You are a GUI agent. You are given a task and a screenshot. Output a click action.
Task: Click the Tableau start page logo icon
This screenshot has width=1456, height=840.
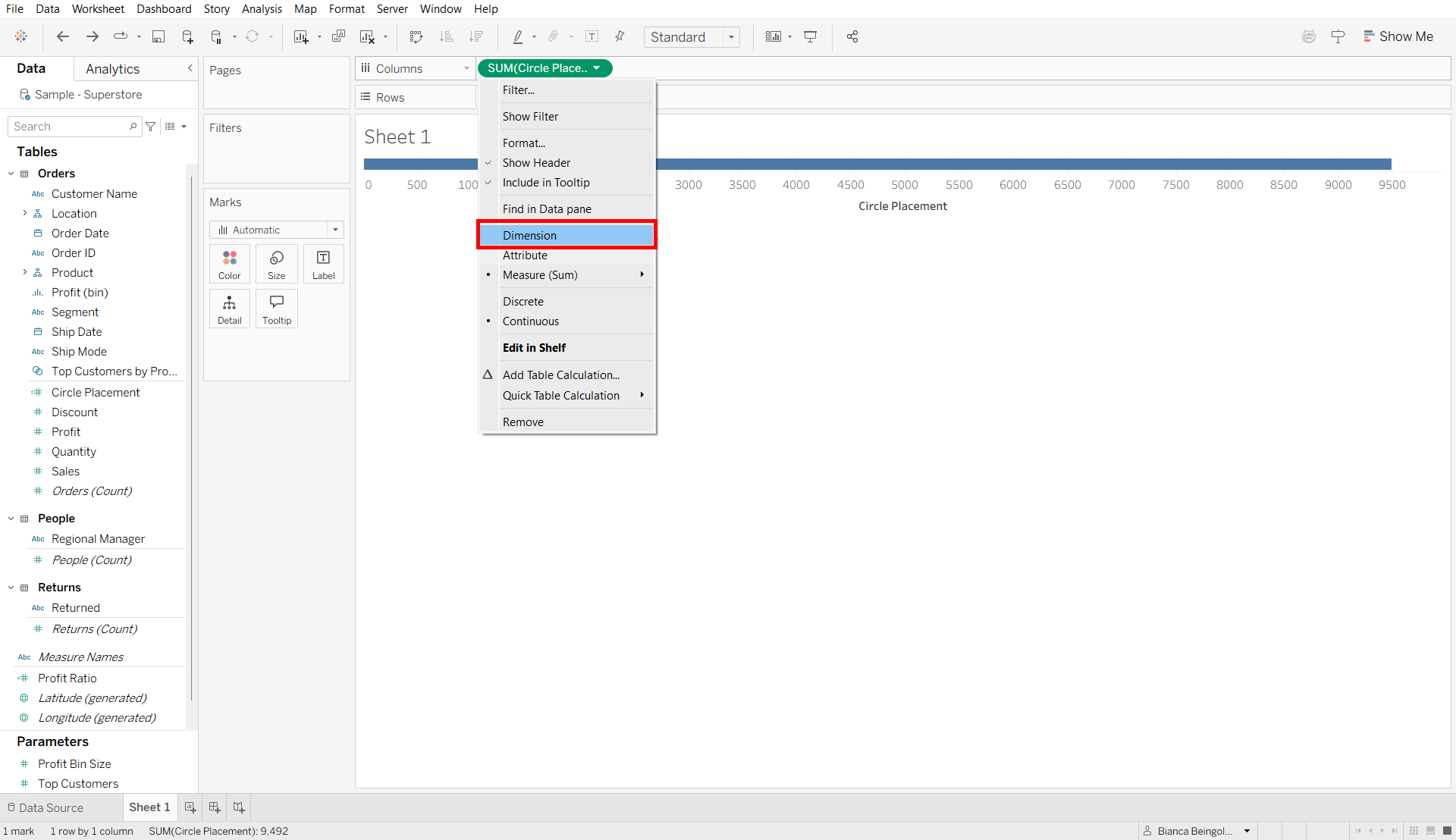tap(21, 36)
